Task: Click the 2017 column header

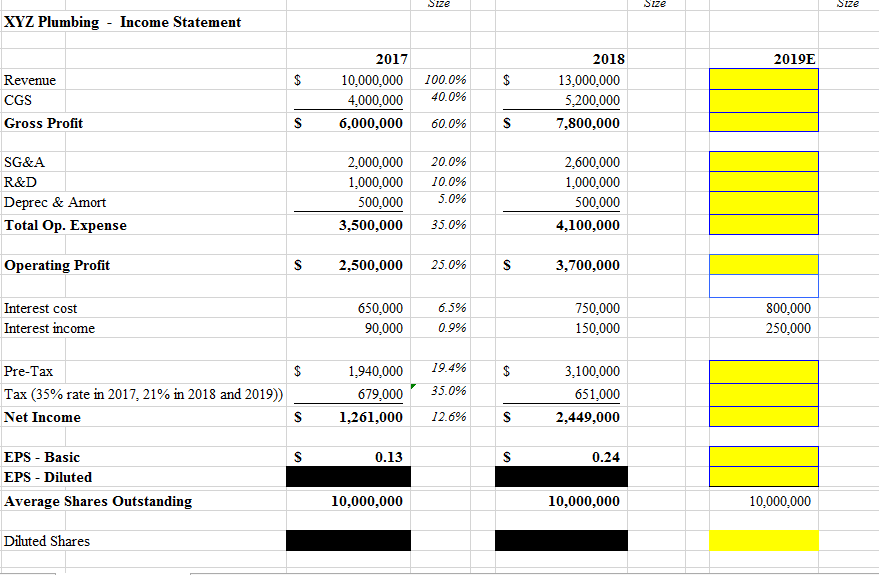Action: click(x=392, y=59)
